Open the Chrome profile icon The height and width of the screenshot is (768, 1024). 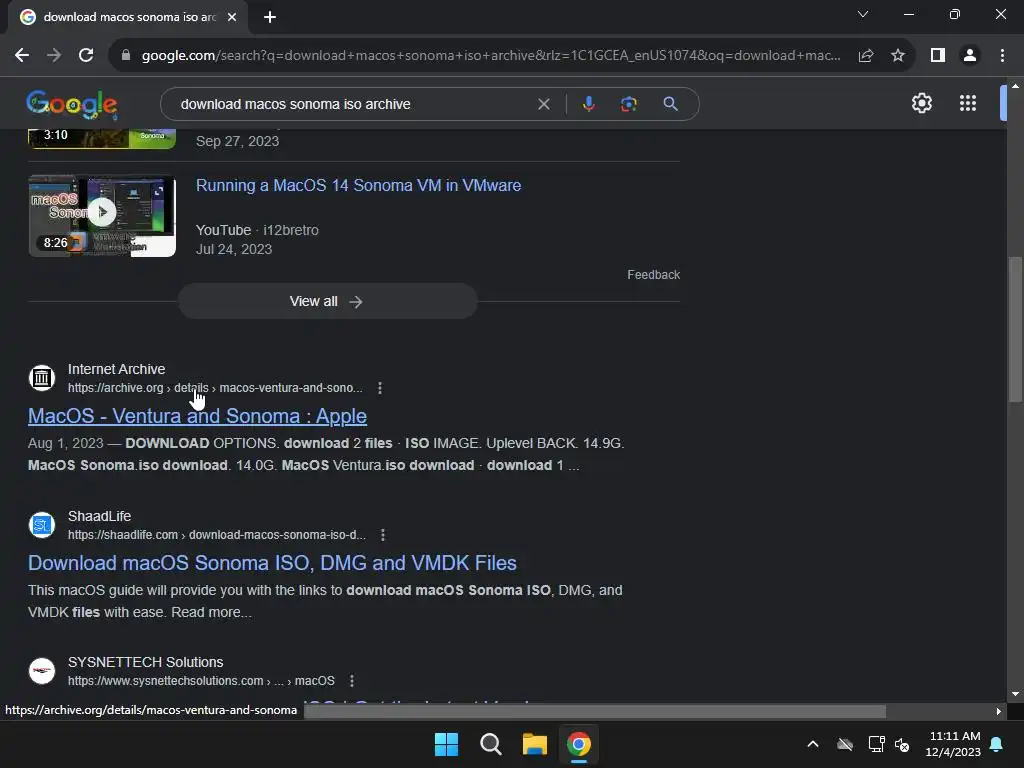tap(970, 56)
